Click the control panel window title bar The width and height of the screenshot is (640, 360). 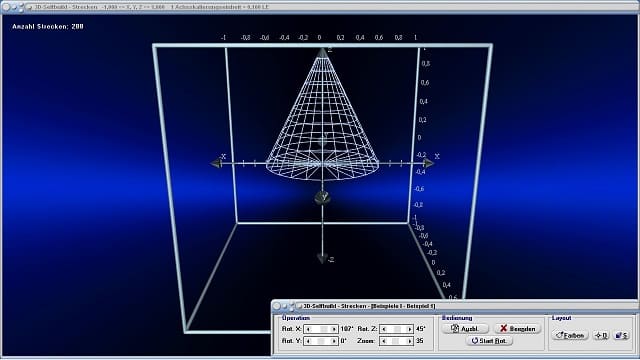(x=455, y=306)
